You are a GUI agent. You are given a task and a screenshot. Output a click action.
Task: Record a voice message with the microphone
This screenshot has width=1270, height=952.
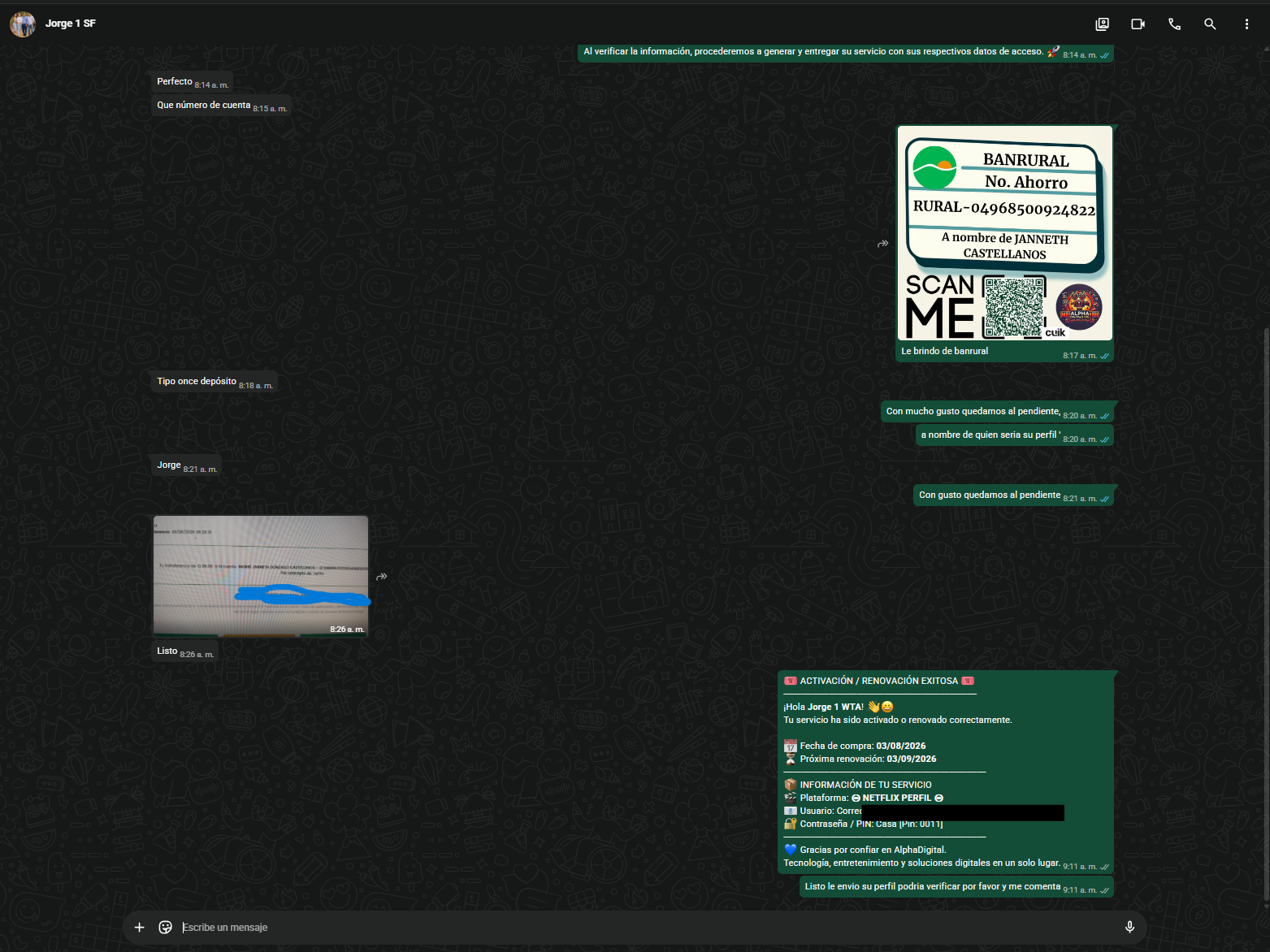coord(1129,927)
